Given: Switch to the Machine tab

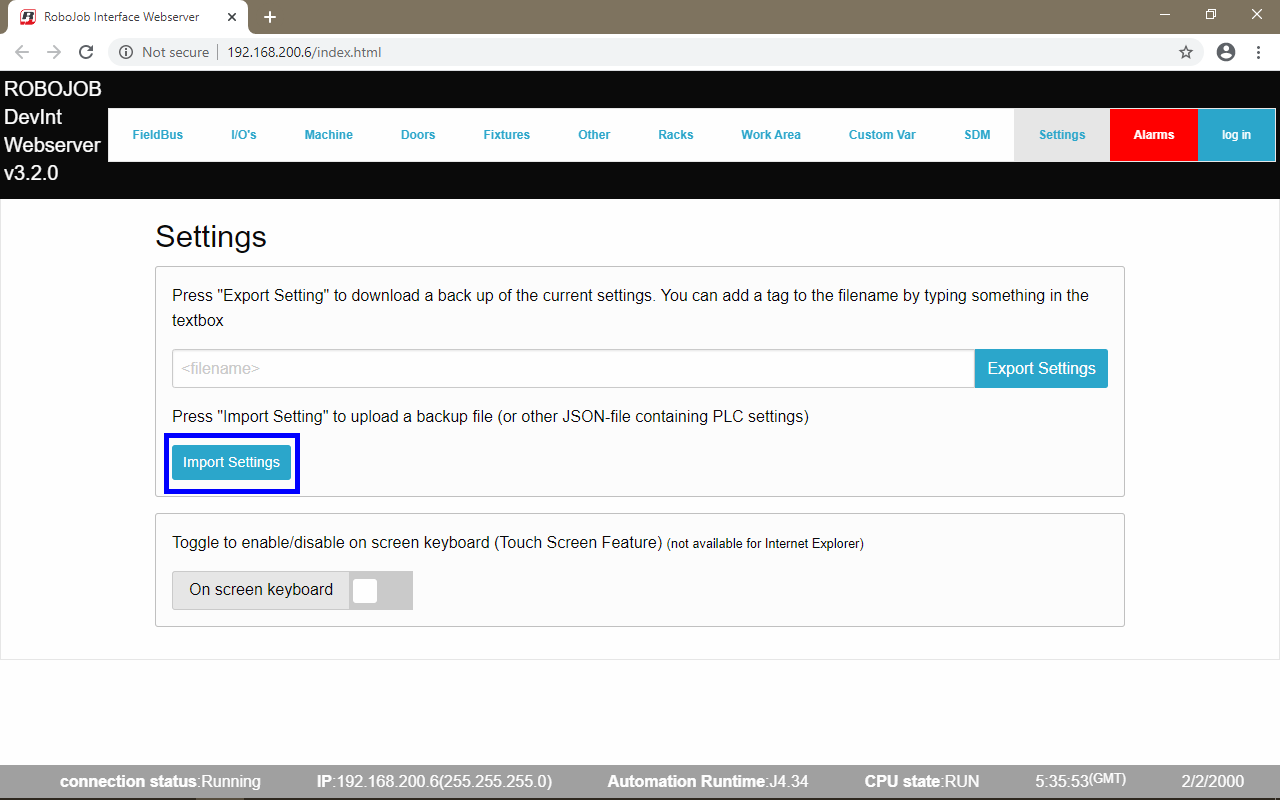Looking at the screenshot, I should (x=329, y=135).
